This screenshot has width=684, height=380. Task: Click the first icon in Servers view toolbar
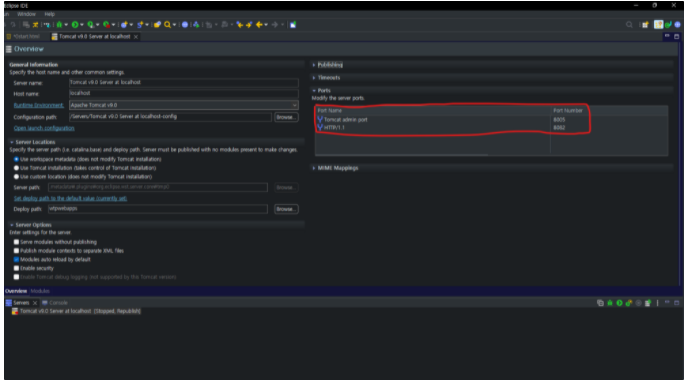coord(600,303)
